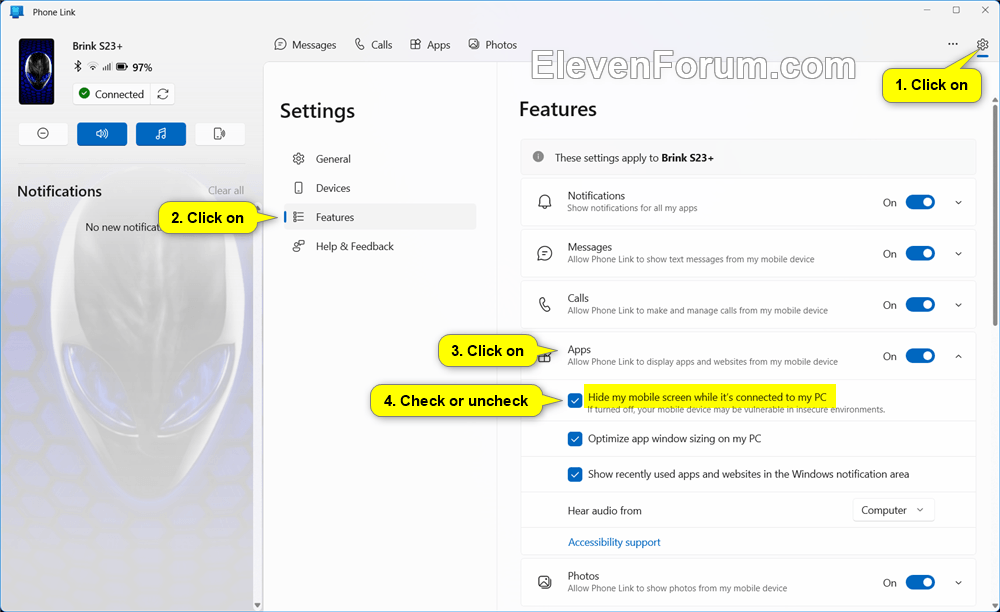
Task: Uncheck Hide my mobile screen checkbox
Action: pos(575,400)
